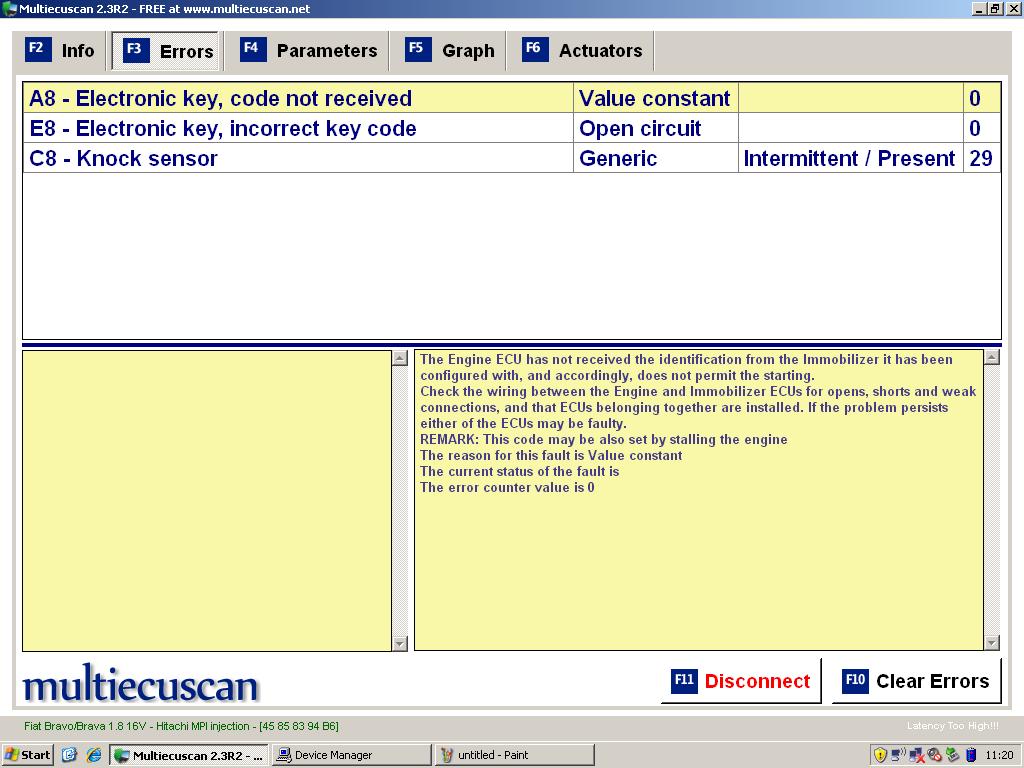Check the battery meter tray icon
Image resolution: width=1024 pixels, height=768 pixels.
(x=970, y=755)
